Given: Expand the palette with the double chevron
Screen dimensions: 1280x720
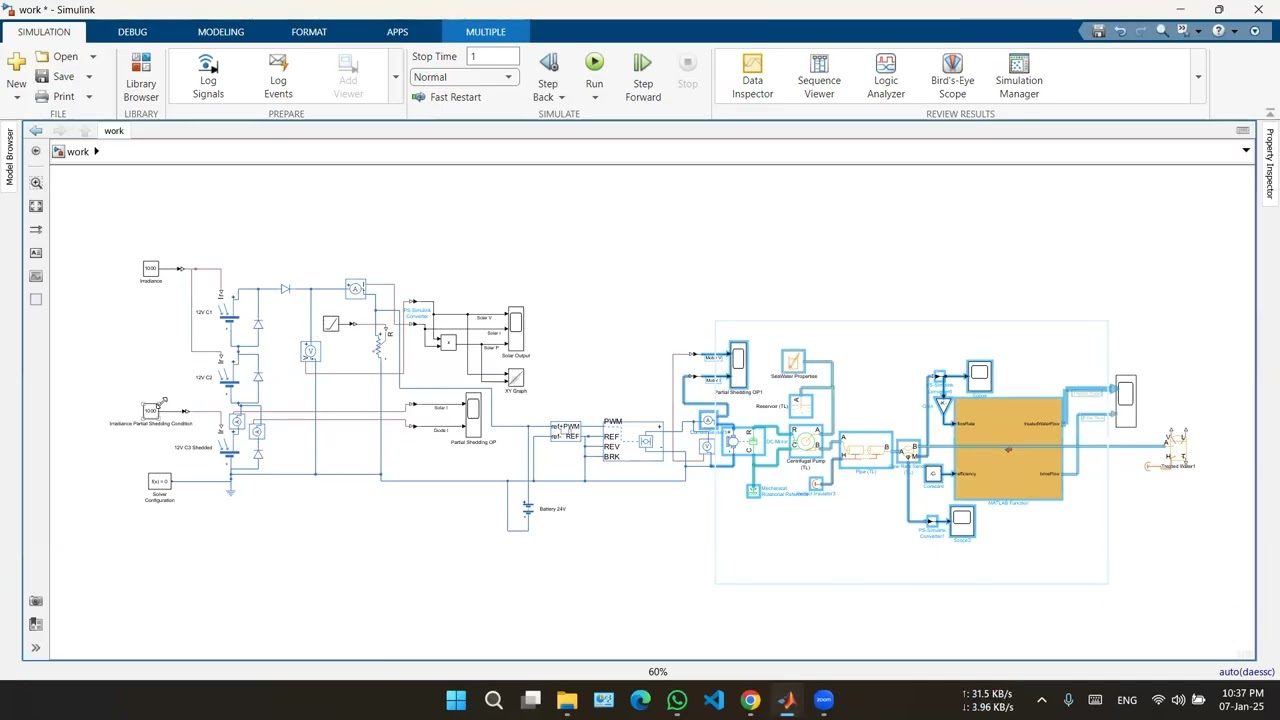Looking at the screenshot, I should click(36, 648).
